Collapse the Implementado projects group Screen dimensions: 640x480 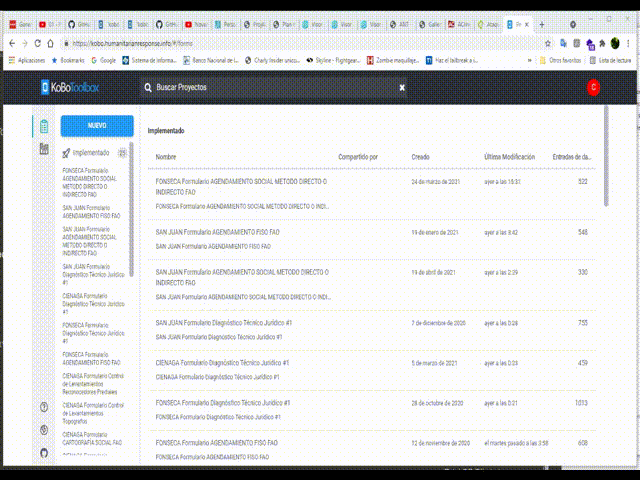(x=85, y=153)
